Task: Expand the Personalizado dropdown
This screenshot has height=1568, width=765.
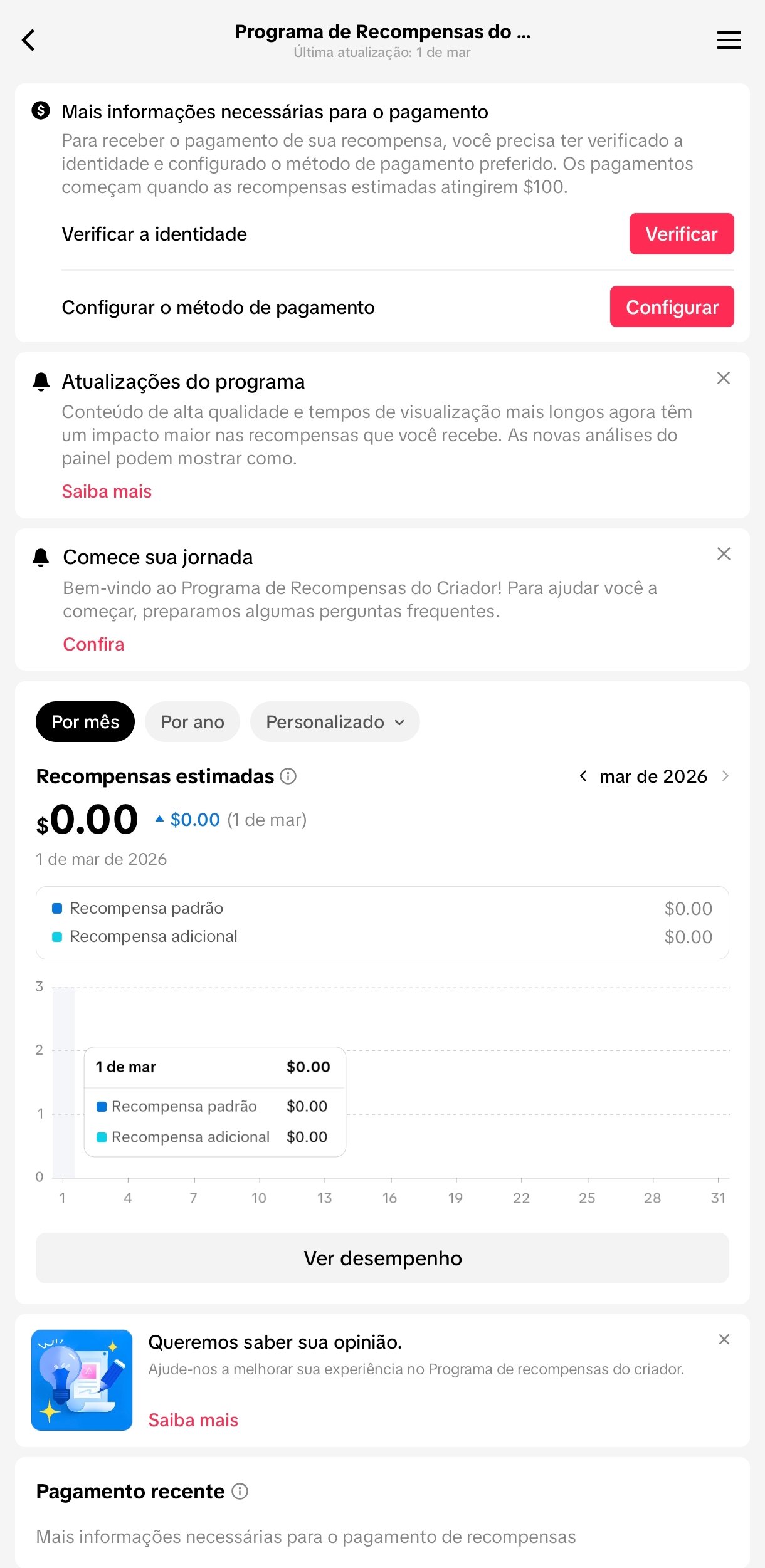Action: click(335, 722)
